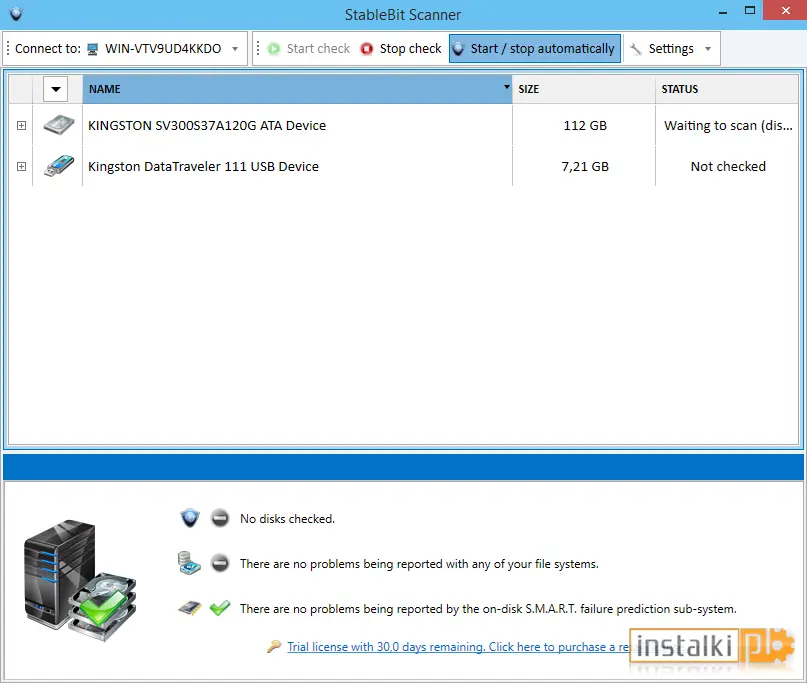Screen dimensions: 807x683
Task: Click the Settings dropdown arrow
Action: (708, 49)
